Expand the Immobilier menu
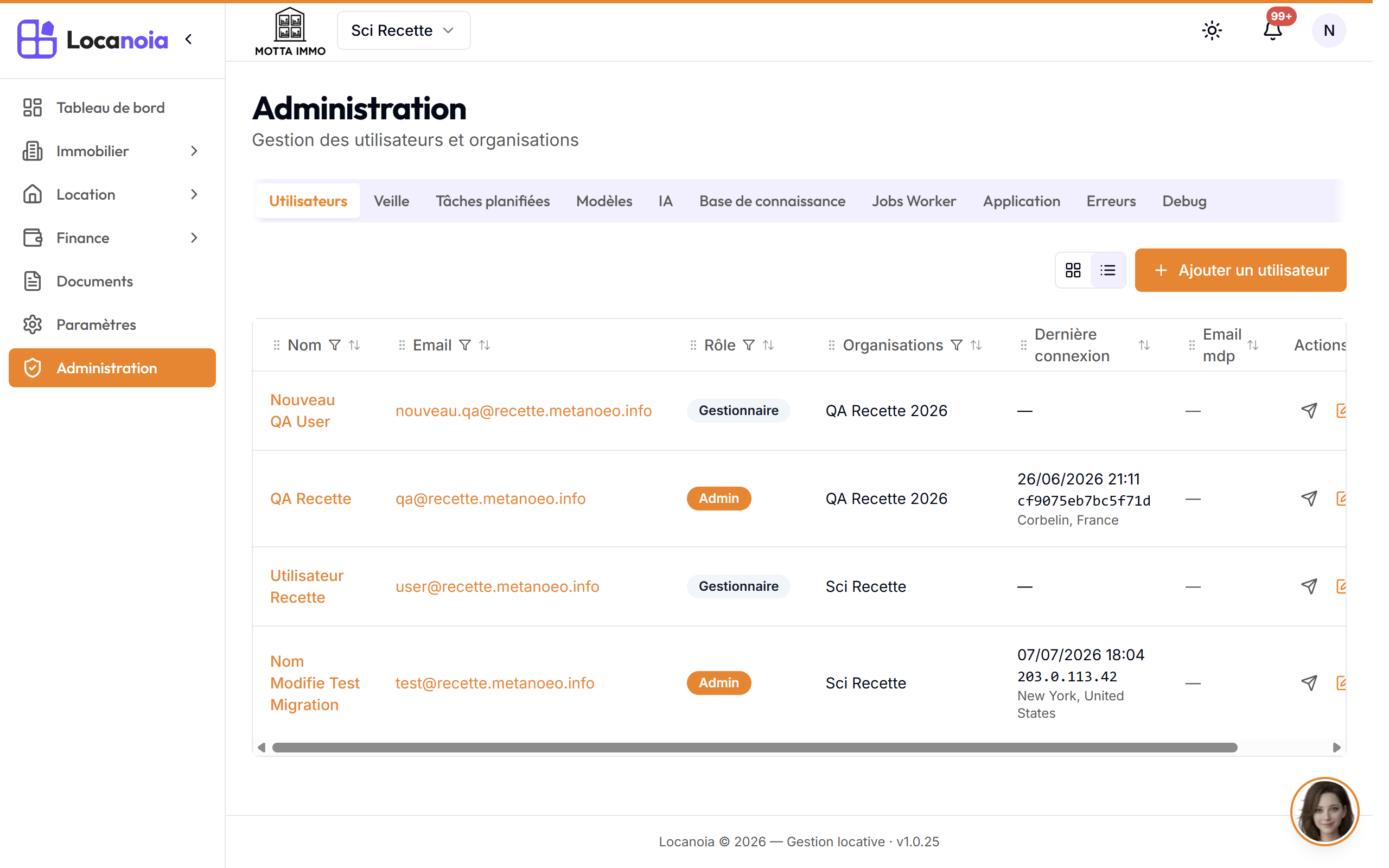The height and width of the screenshot is (868, 1389). (x=112, y=151)
